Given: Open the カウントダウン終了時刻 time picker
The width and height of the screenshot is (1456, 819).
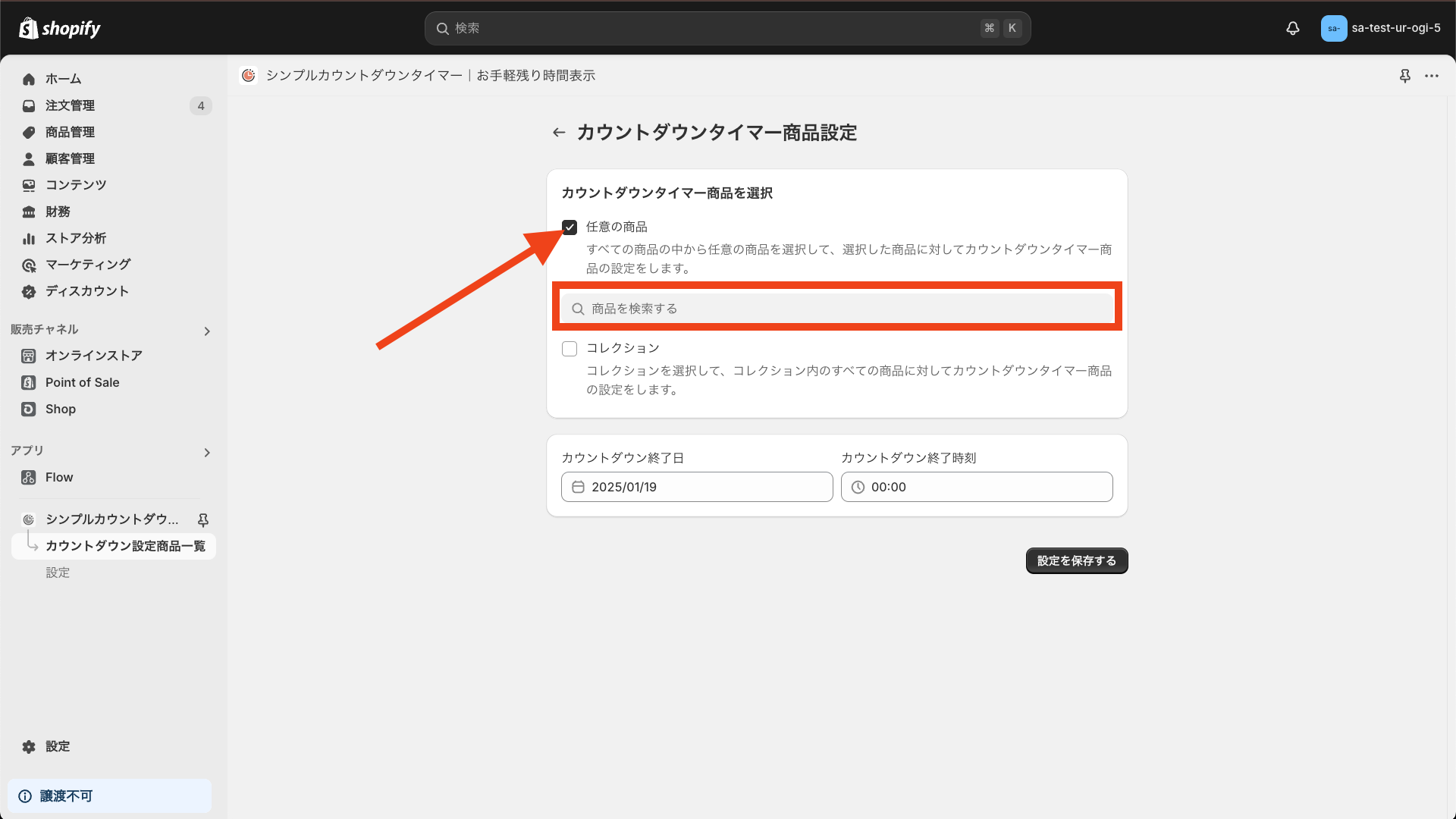Looking at the screenshot, I should [x=977, y=487].
